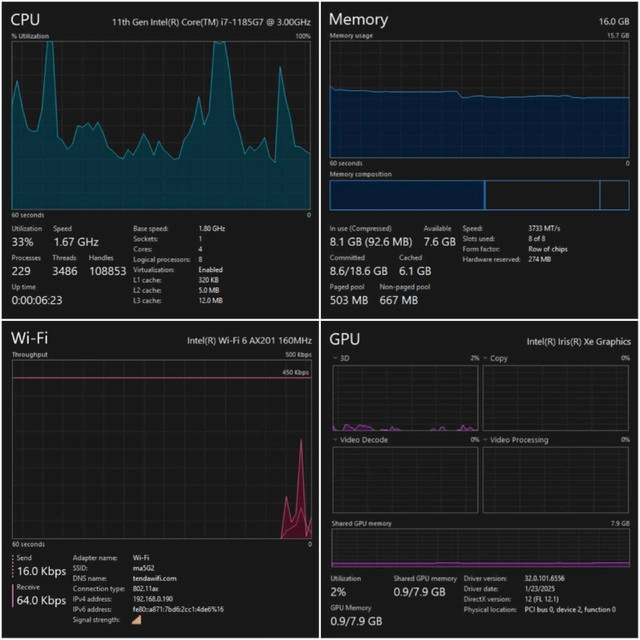Viewport: 640px width, 640px height.
Task: Expand the Video Processing engine selector
Action: (486, 439)
